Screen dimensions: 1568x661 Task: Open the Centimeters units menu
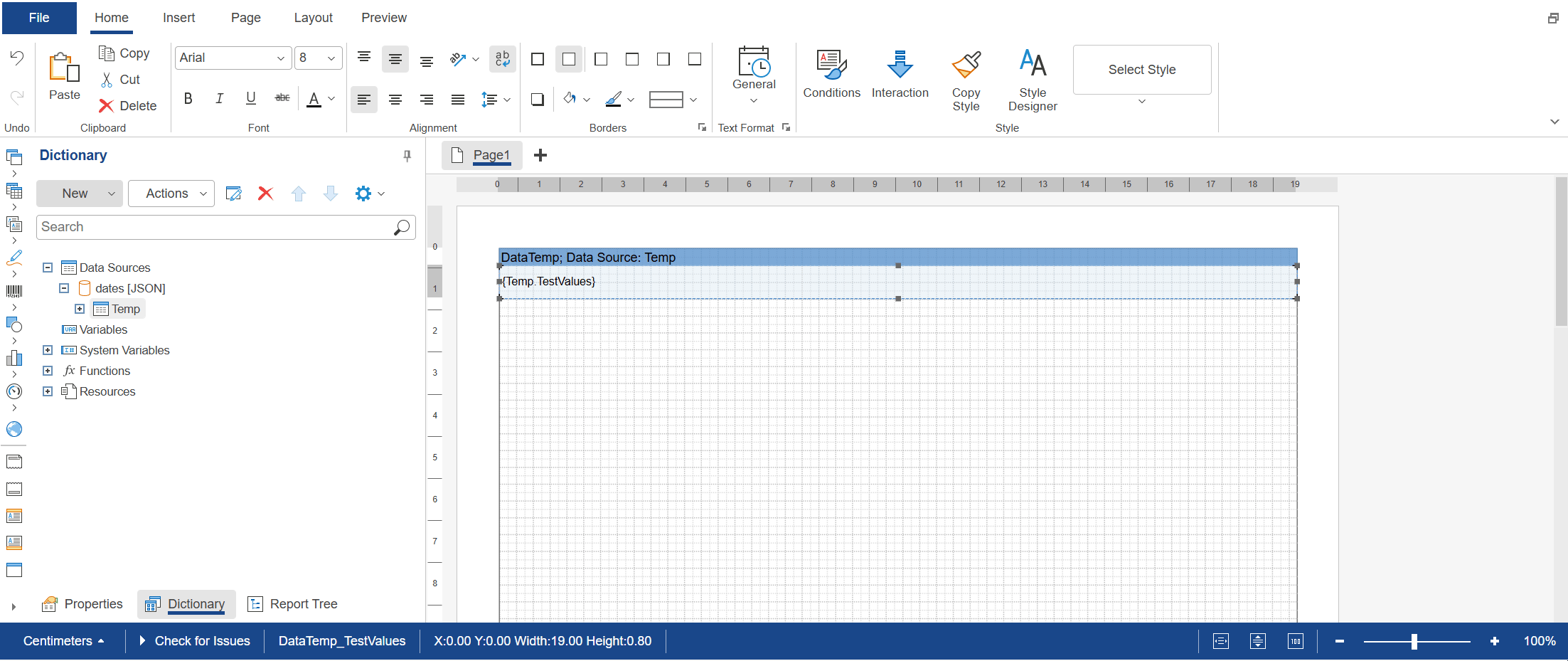tap(64, 641)
